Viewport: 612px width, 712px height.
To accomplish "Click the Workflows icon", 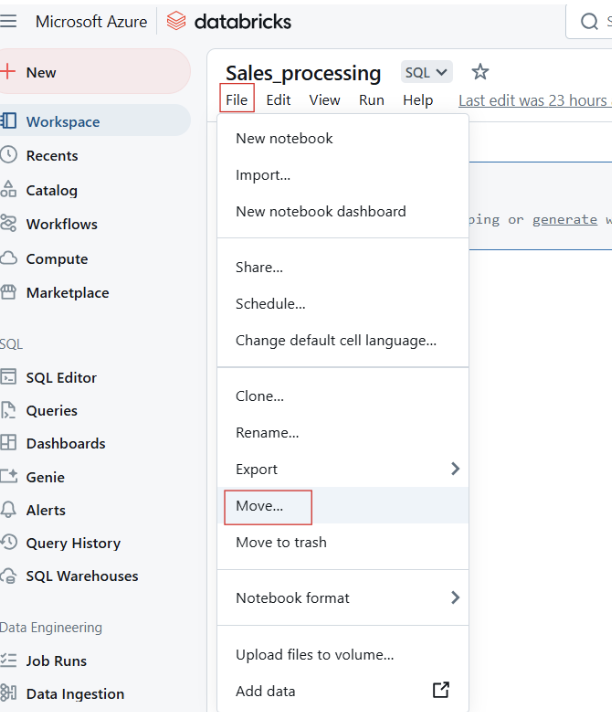I will pyautogui.click(x=8, y=223).
